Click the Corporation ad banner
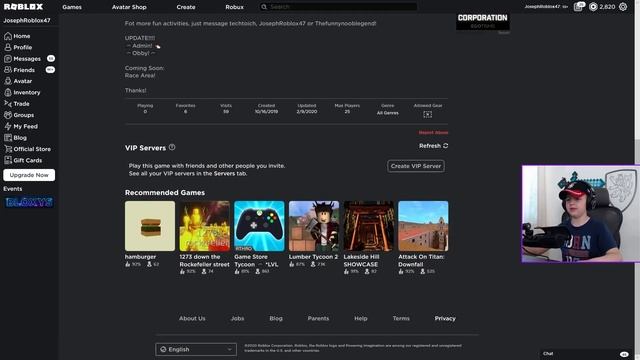 click(x=482, y=21)
